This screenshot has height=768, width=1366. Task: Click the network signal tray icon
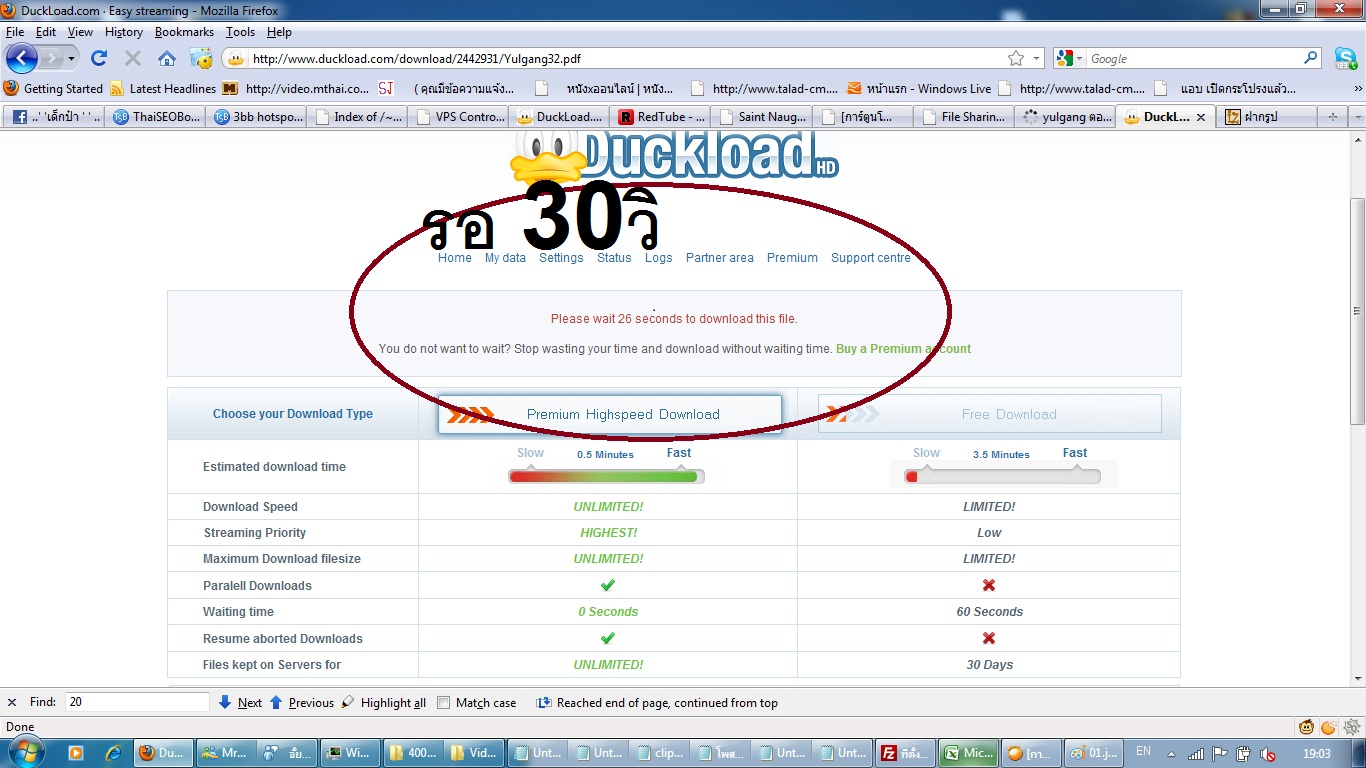[1196, 754]
